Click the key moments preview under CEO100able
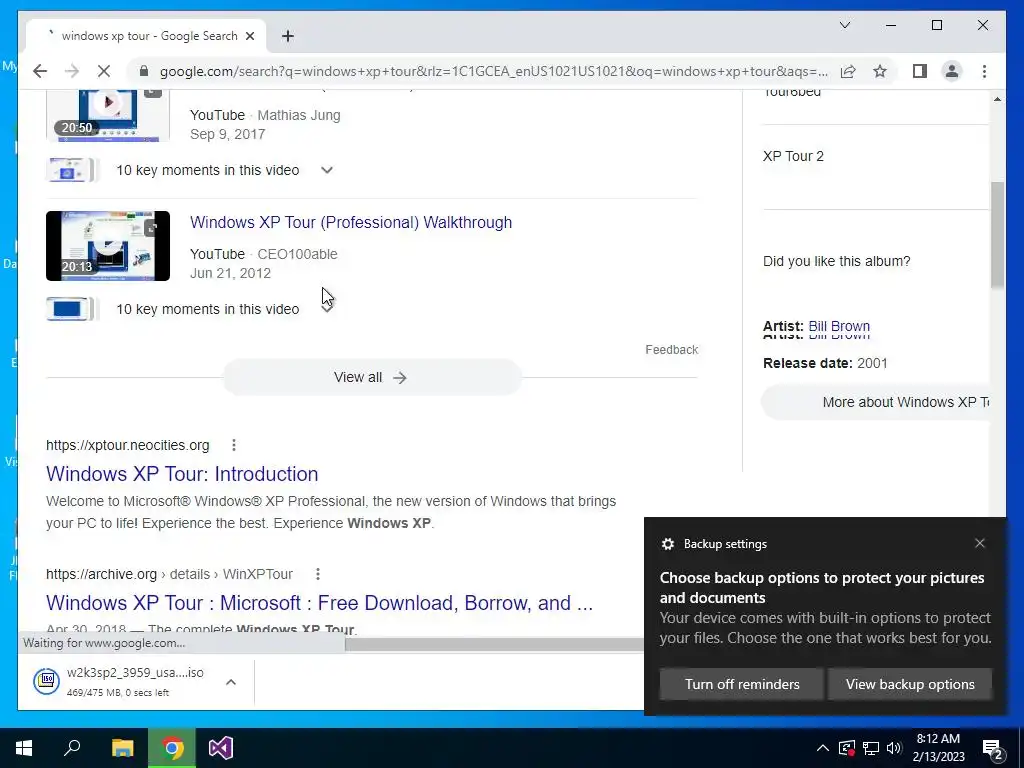The image size is (1024, 768). (71, 309)
